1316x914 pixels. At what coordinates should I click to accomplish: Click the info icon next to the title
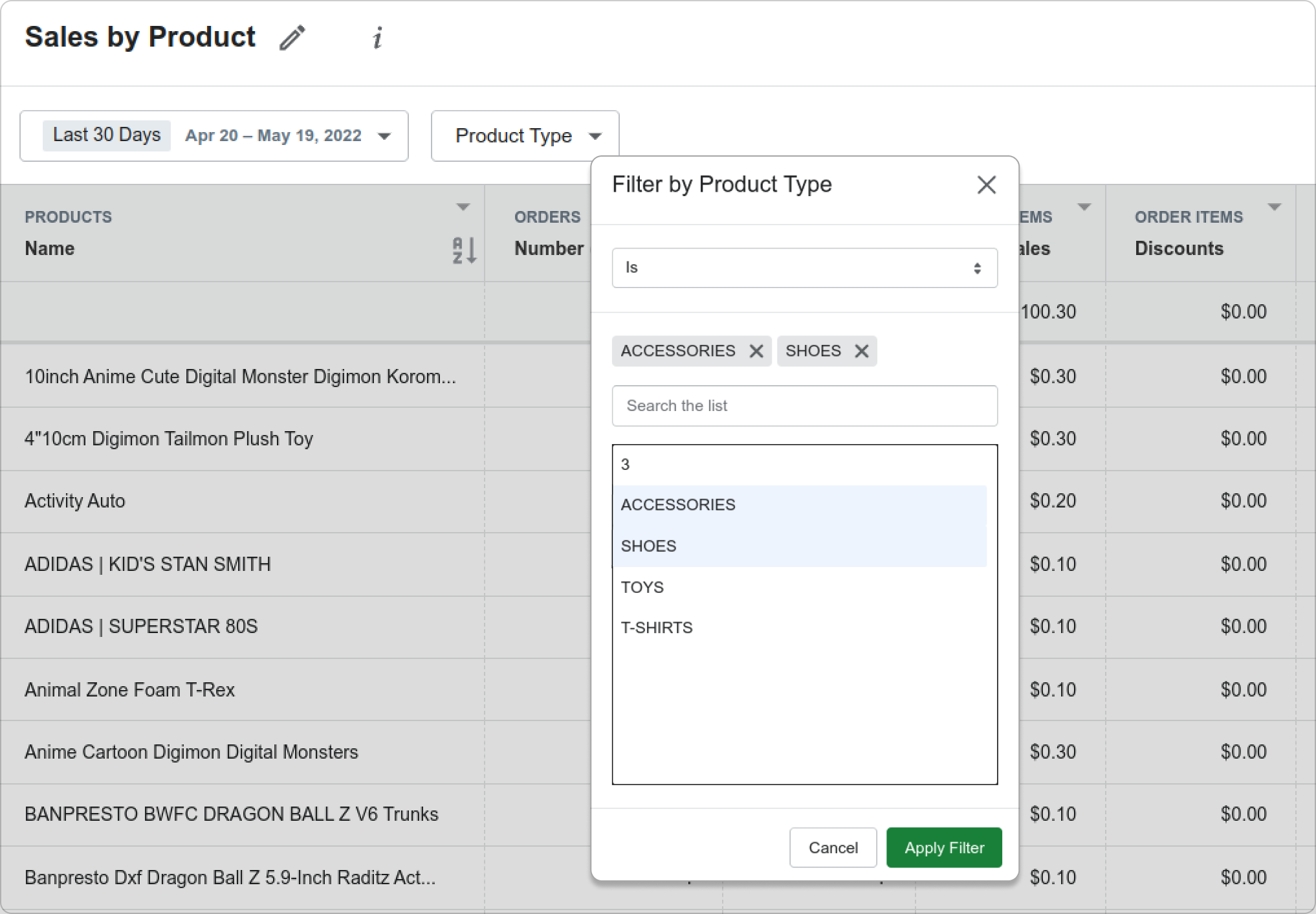pyautogui.click(x=378, y=38)
